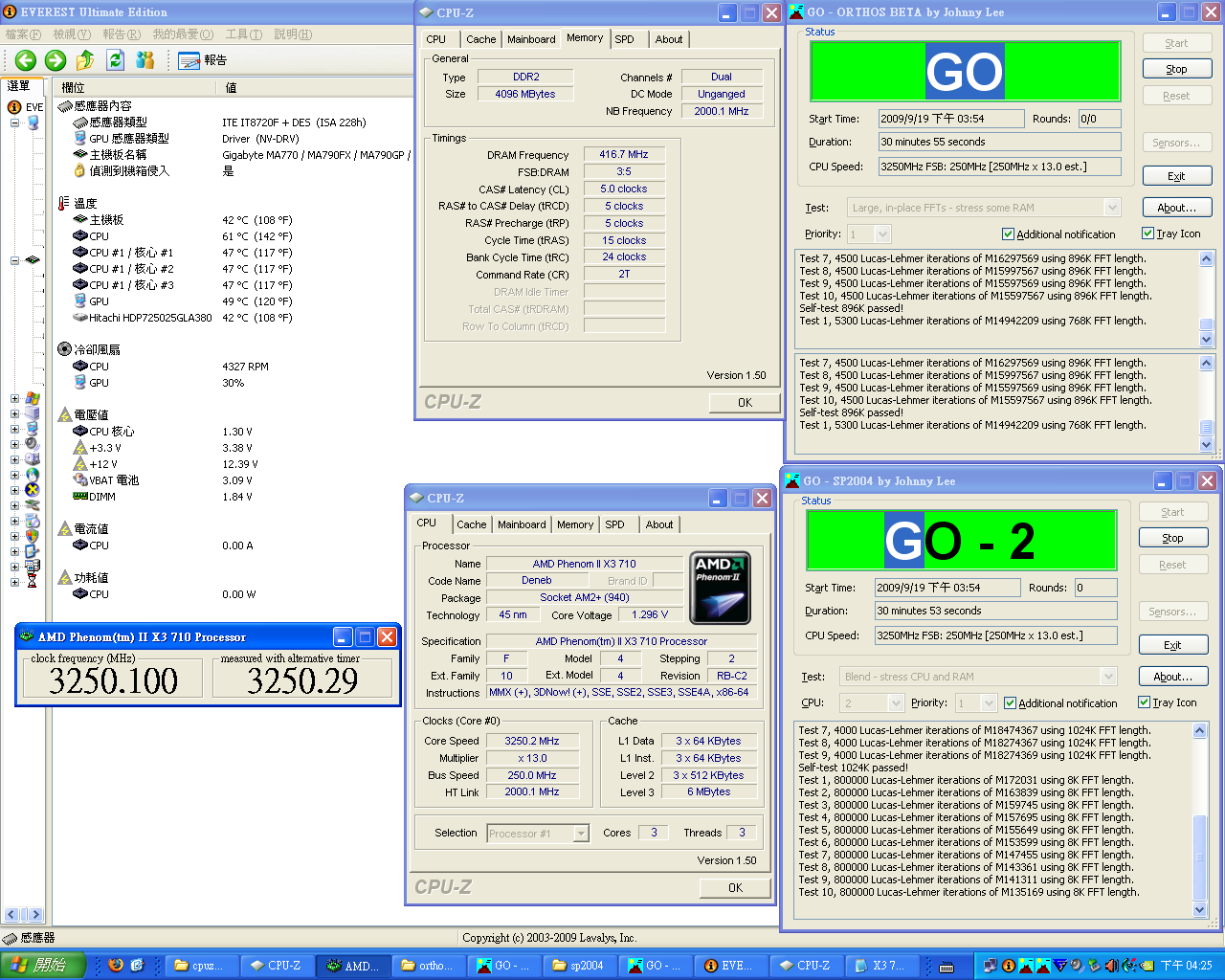Select the EVEREST info icon in the tree
The height and width of the screenshot is (980, 1225).
tap(15, 107)
